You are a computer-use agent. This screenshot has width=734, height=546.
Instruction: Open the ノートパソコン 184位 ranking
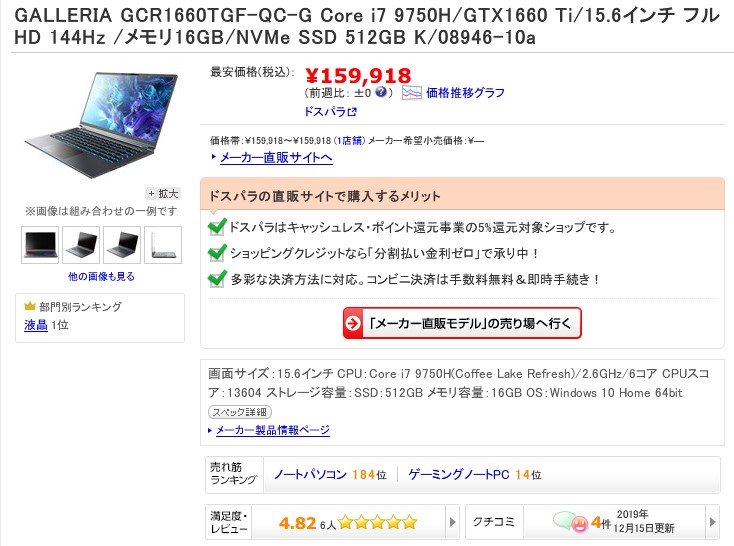(x=330, y=475)
